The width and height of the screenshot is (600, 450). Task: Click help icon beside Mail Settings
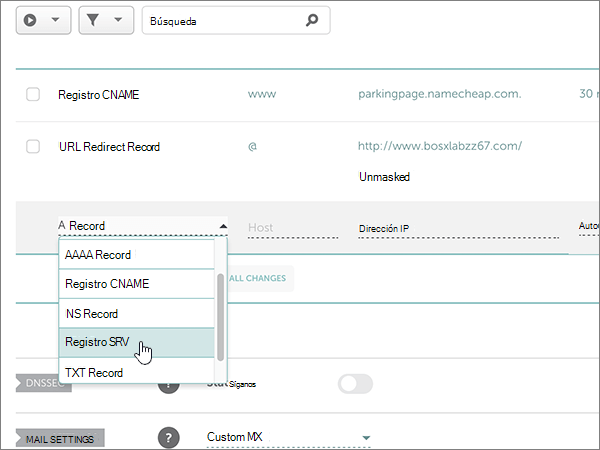tap(168, 437)
